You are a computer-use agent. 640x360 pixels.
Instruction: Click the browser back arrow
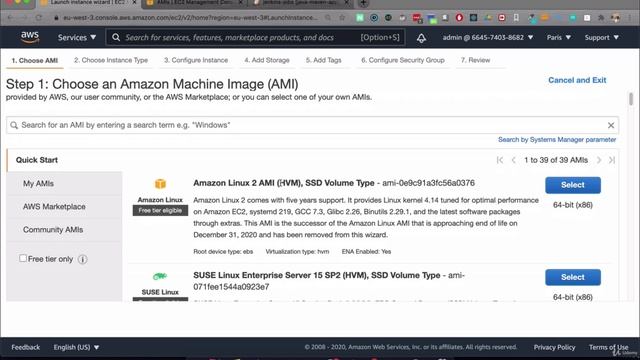[10, 18]
